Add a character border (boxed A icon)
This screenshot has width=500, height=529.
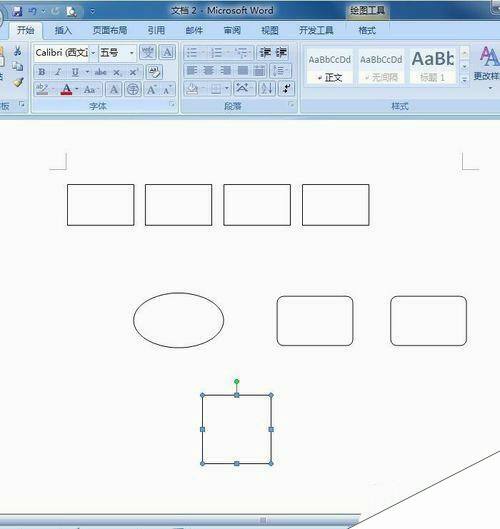(x=167, y=53)
